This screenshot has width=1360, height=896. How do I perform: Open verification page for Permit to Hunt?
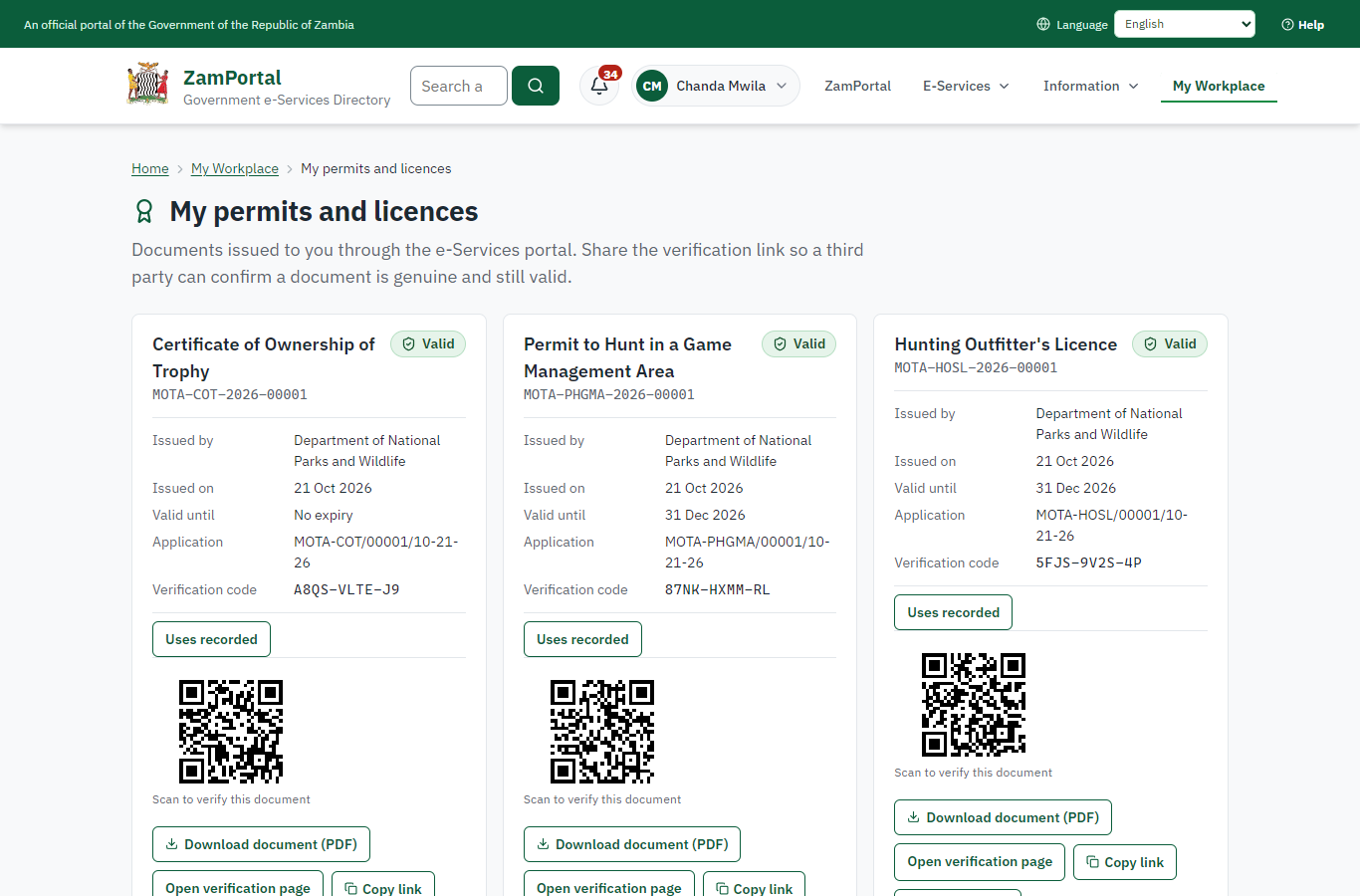coord(609,884)
